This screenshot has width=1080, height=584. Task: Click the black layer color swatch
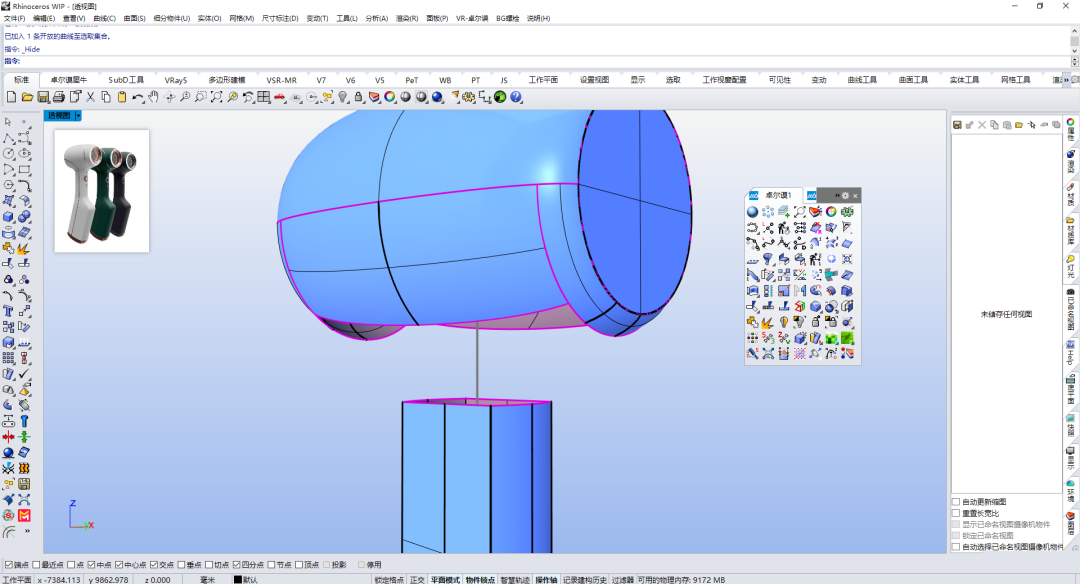[x=238, y=580]
